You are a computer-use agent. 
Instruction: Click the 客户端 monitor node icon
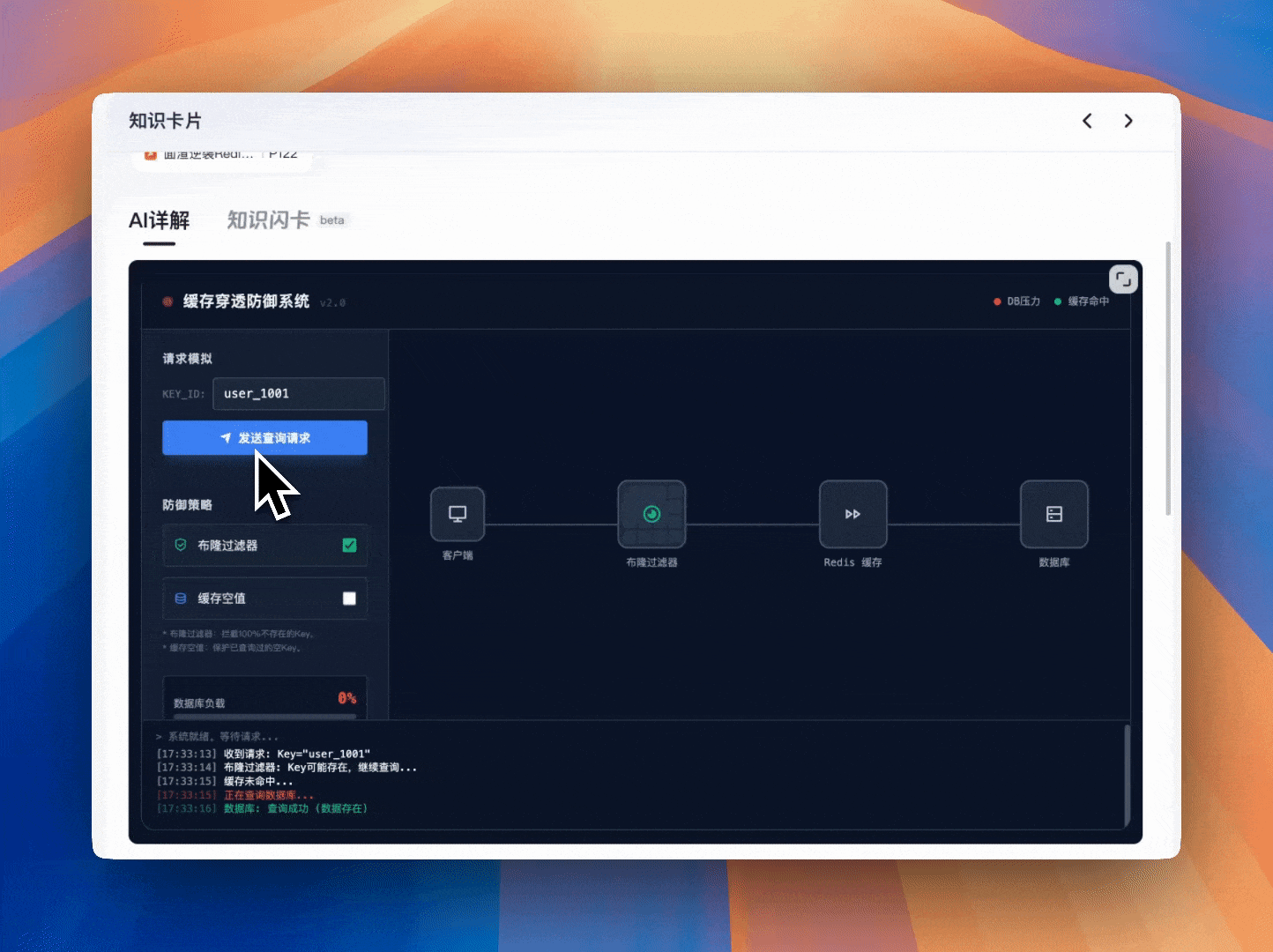point(458,514)
